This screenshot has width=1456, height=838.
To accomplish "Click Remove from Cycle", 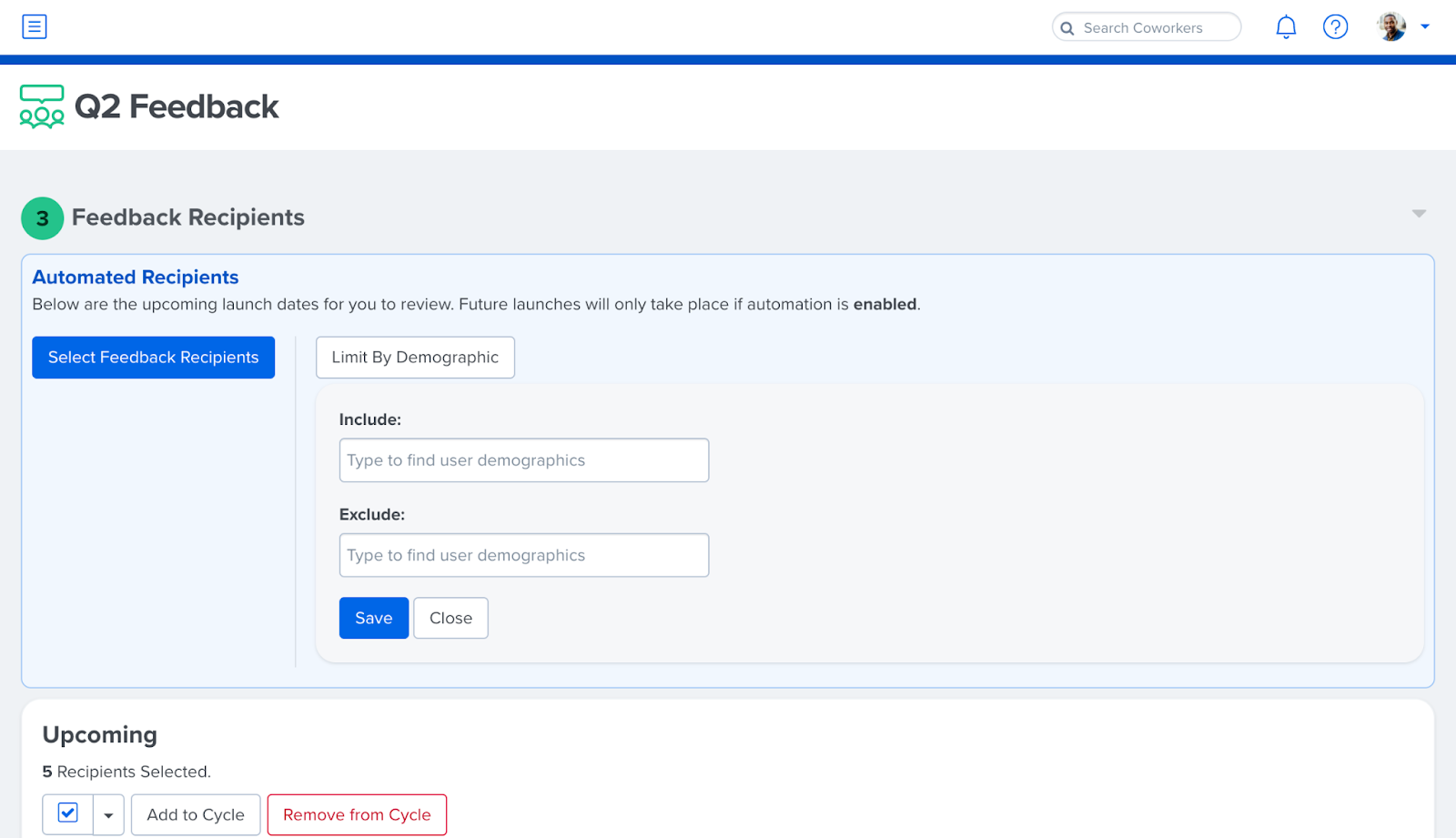I will coord(357,815).
